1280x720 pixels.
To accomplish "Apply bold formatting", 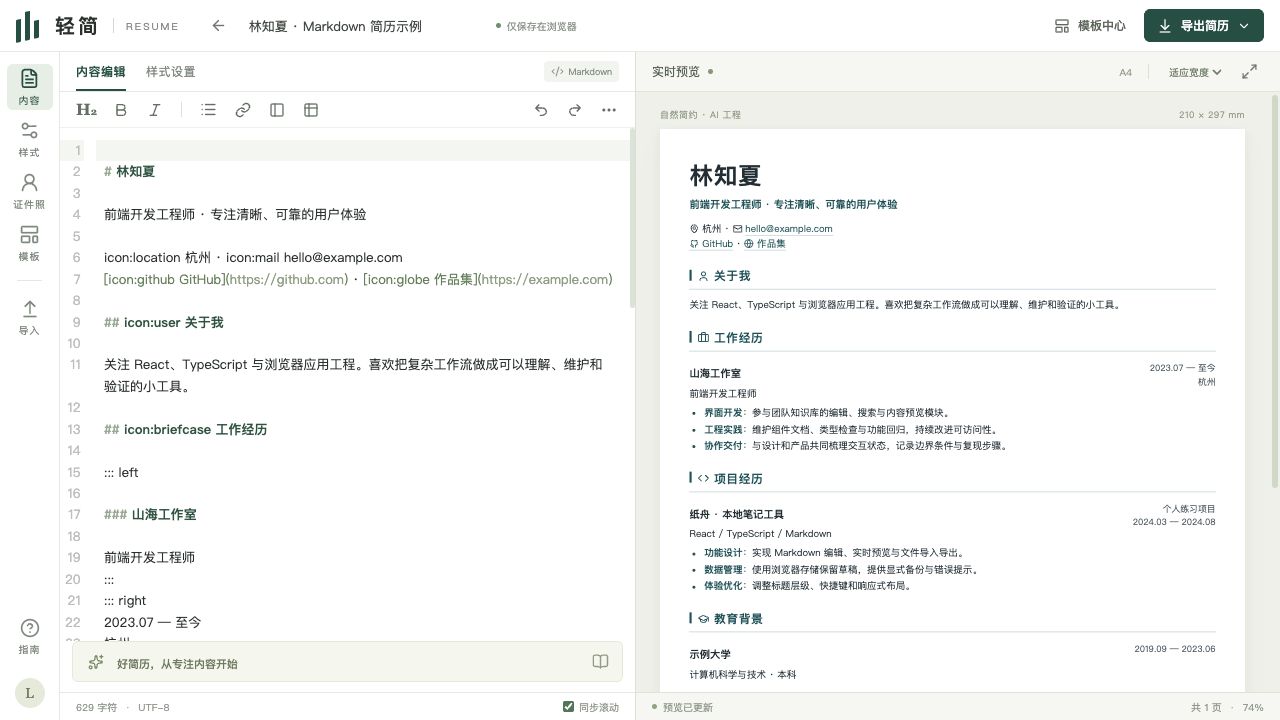I will pos(121,110).
